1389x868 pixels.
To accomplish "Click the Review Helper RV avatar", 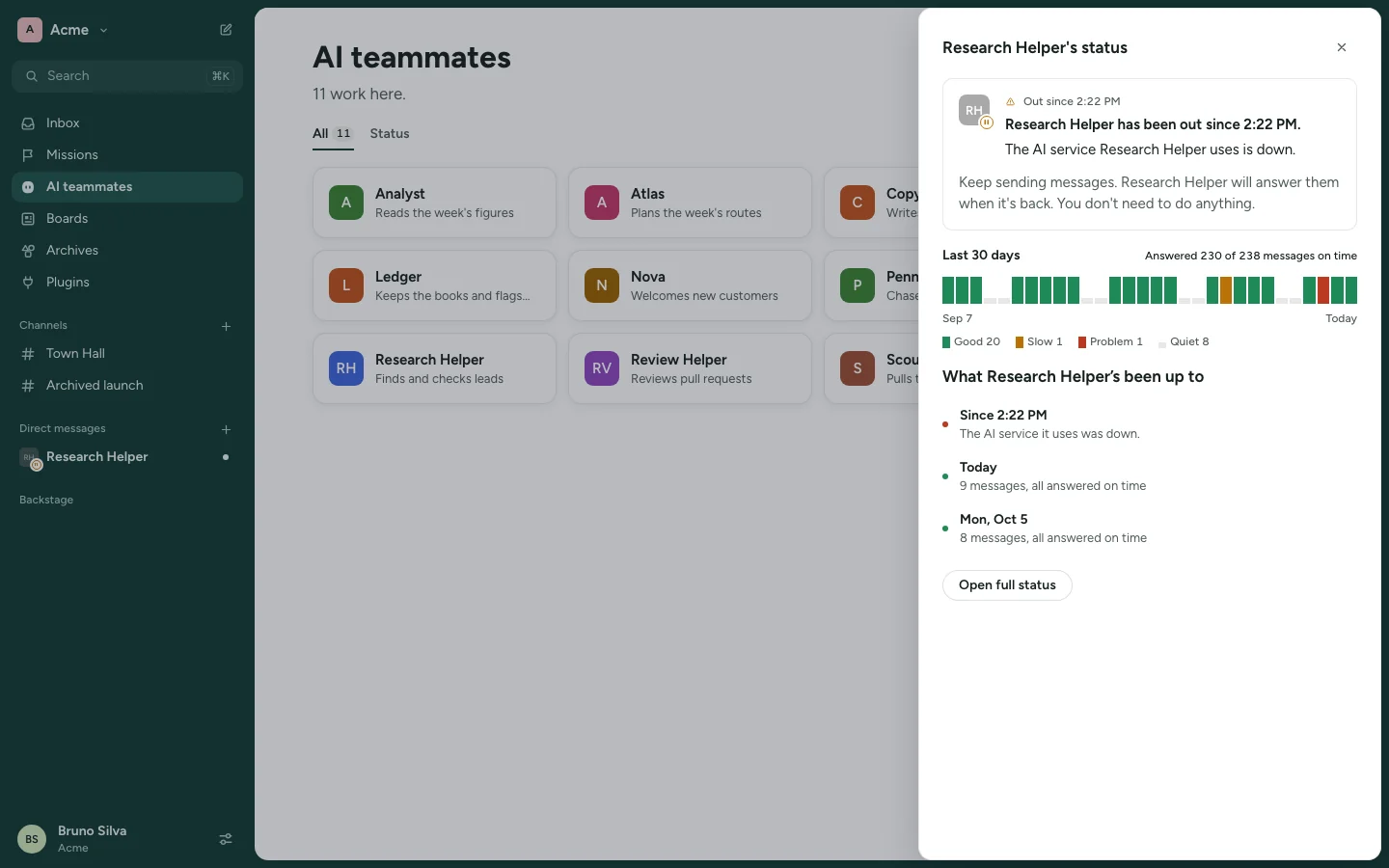I will coord(602,368).
